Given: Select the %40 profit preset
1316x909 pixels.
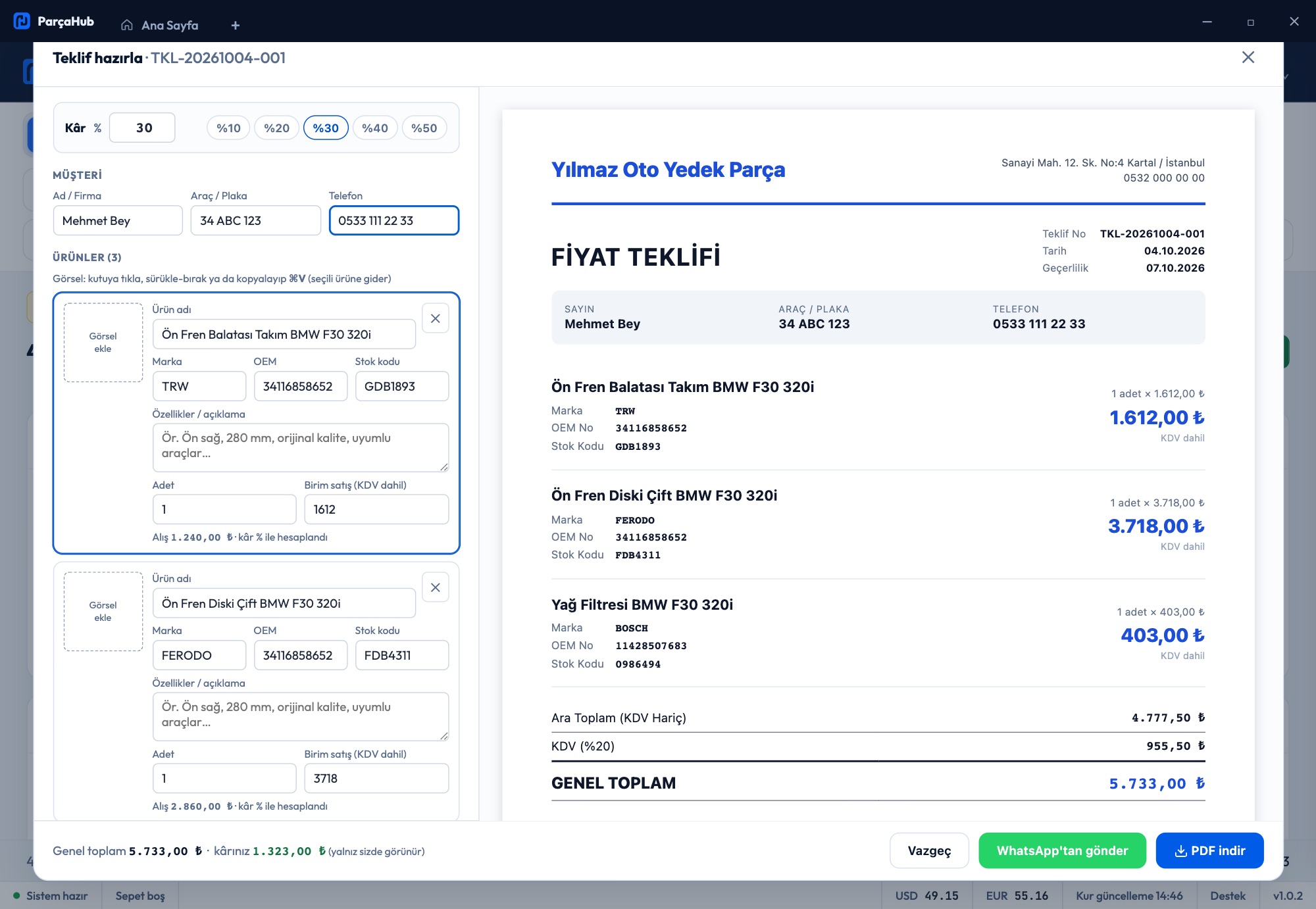Looking at the screenshot, I should point(375,128).
